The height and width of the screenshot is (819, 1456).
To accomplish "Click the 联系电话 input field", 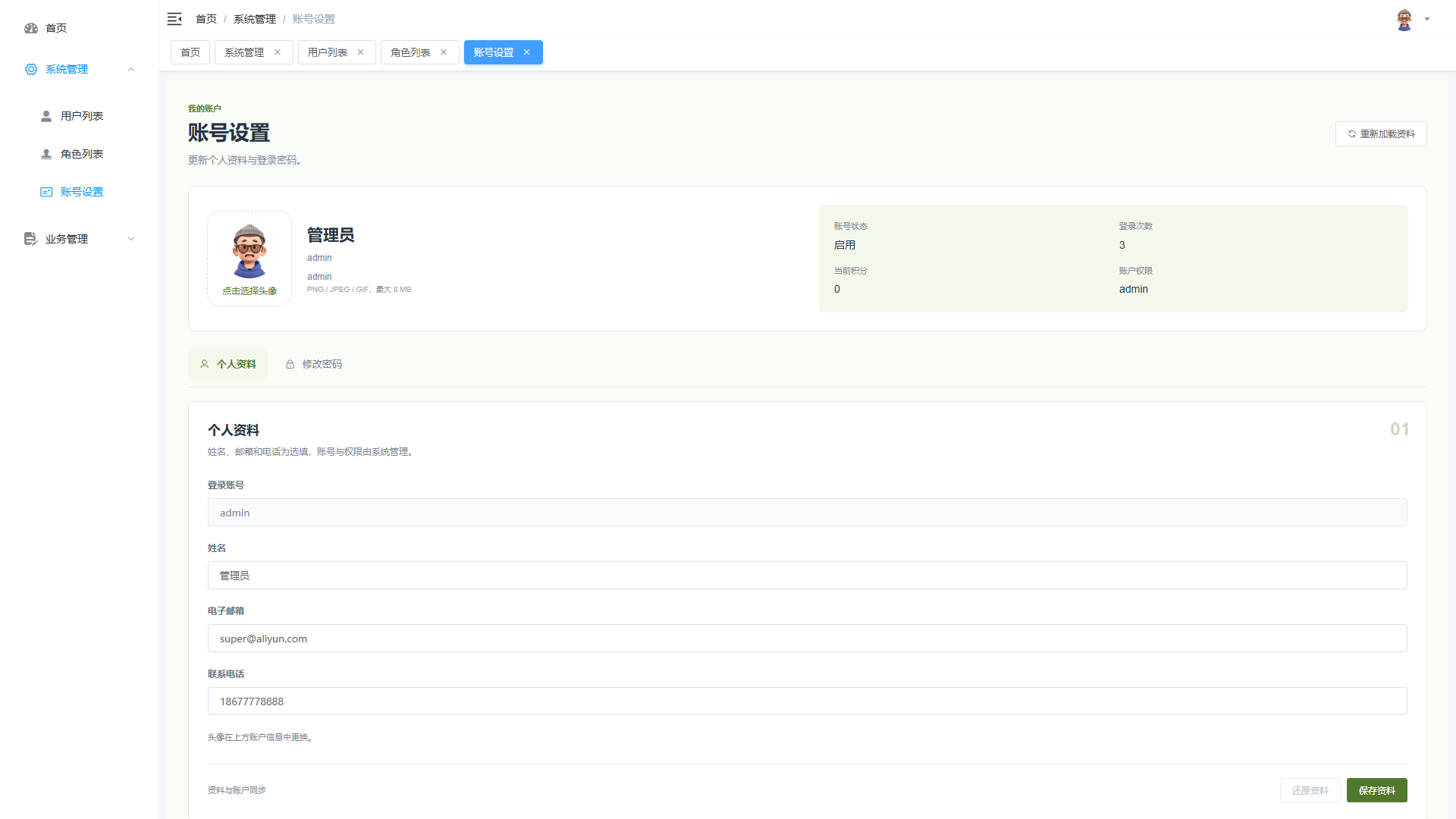I will coord(808,701).
